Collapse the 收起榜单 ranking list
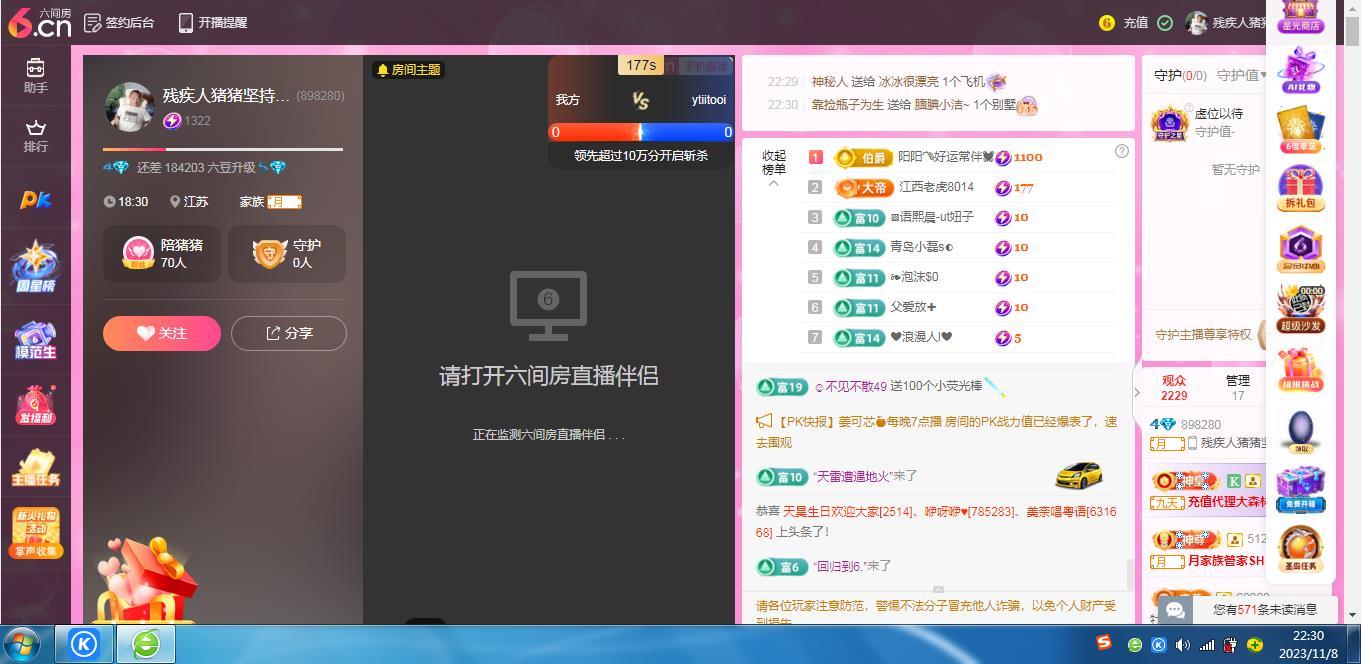The height and width of the screenshot is (664, 1361). click(774, 168)
